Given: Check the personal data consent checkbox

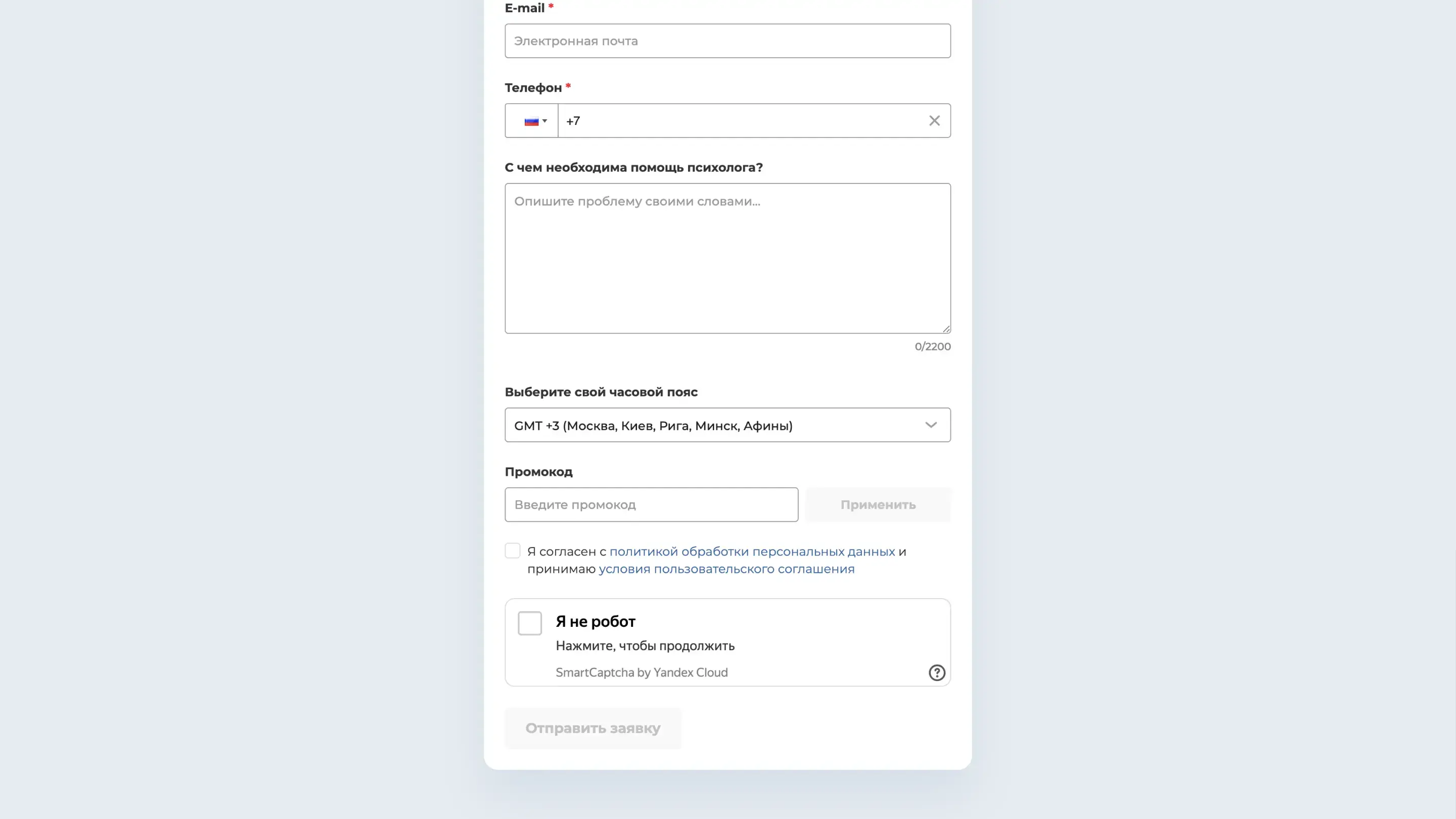Looking at the screenshot, I should tap(513, 551).
